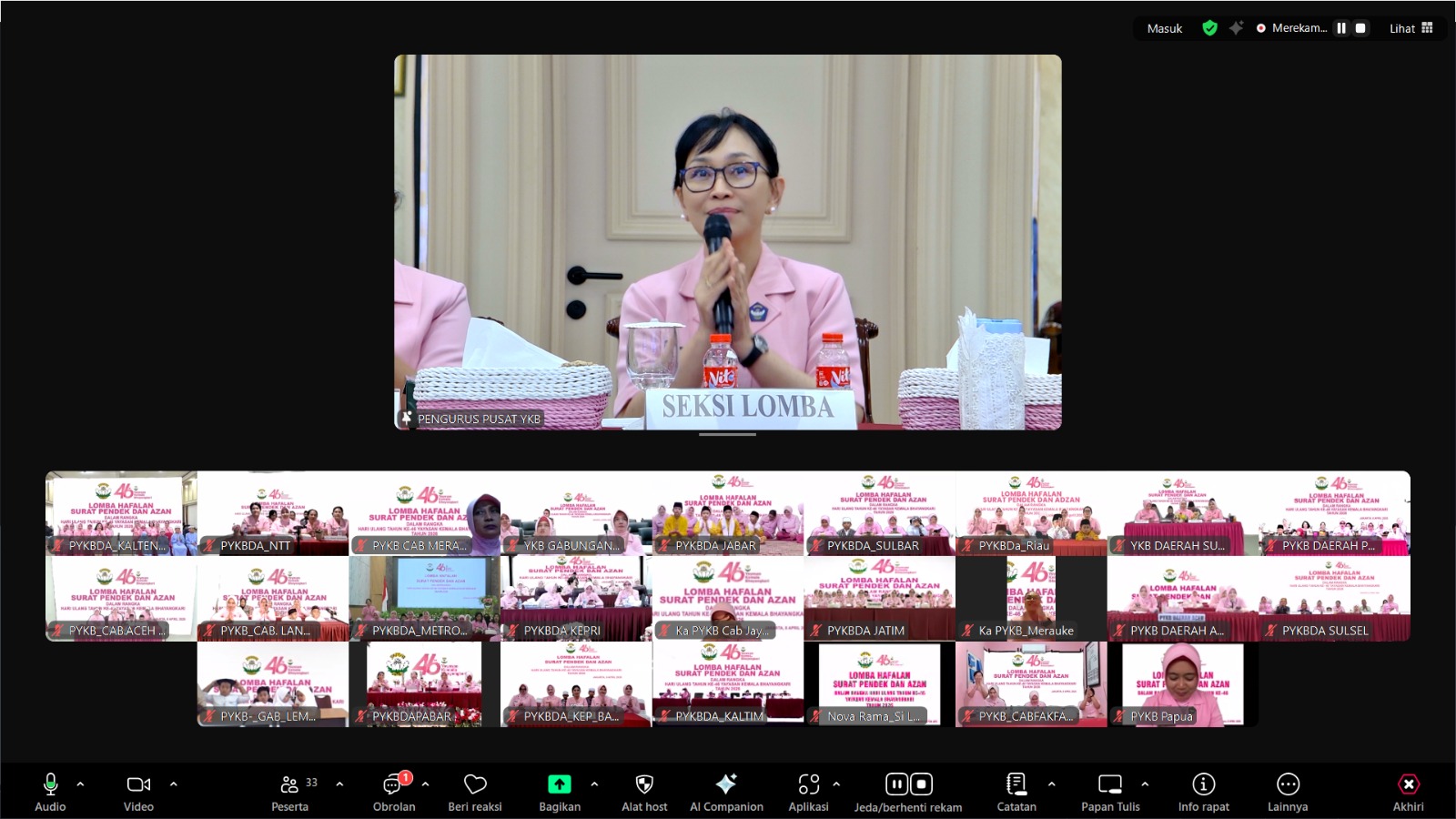
Task: Open the AI Companion panel
Action: pyautogui.click(x=726, y=784)
